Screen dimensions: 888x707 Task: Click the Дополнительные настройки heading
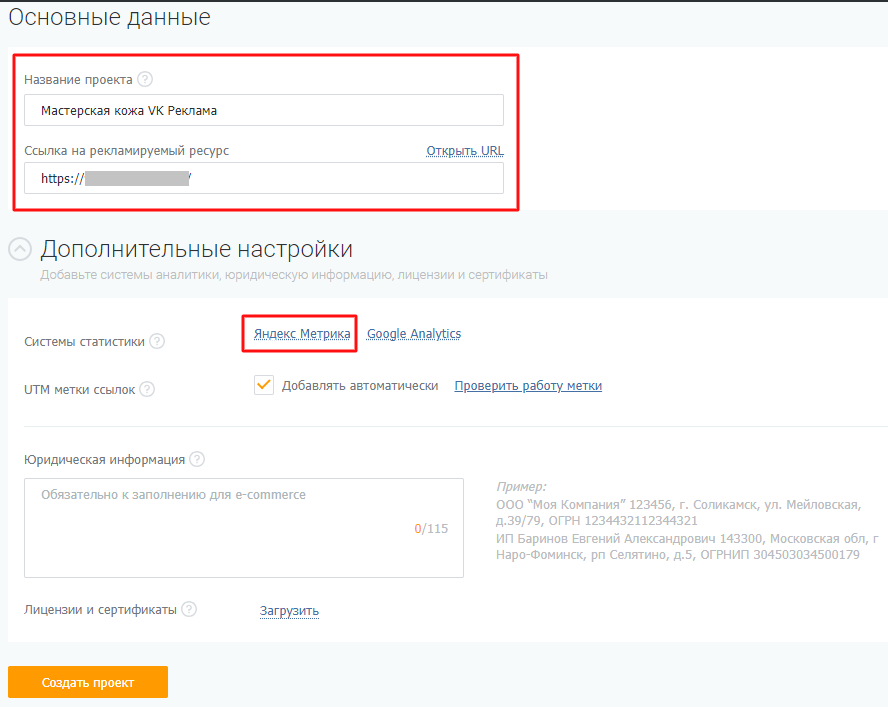click(x=197, y=249)
